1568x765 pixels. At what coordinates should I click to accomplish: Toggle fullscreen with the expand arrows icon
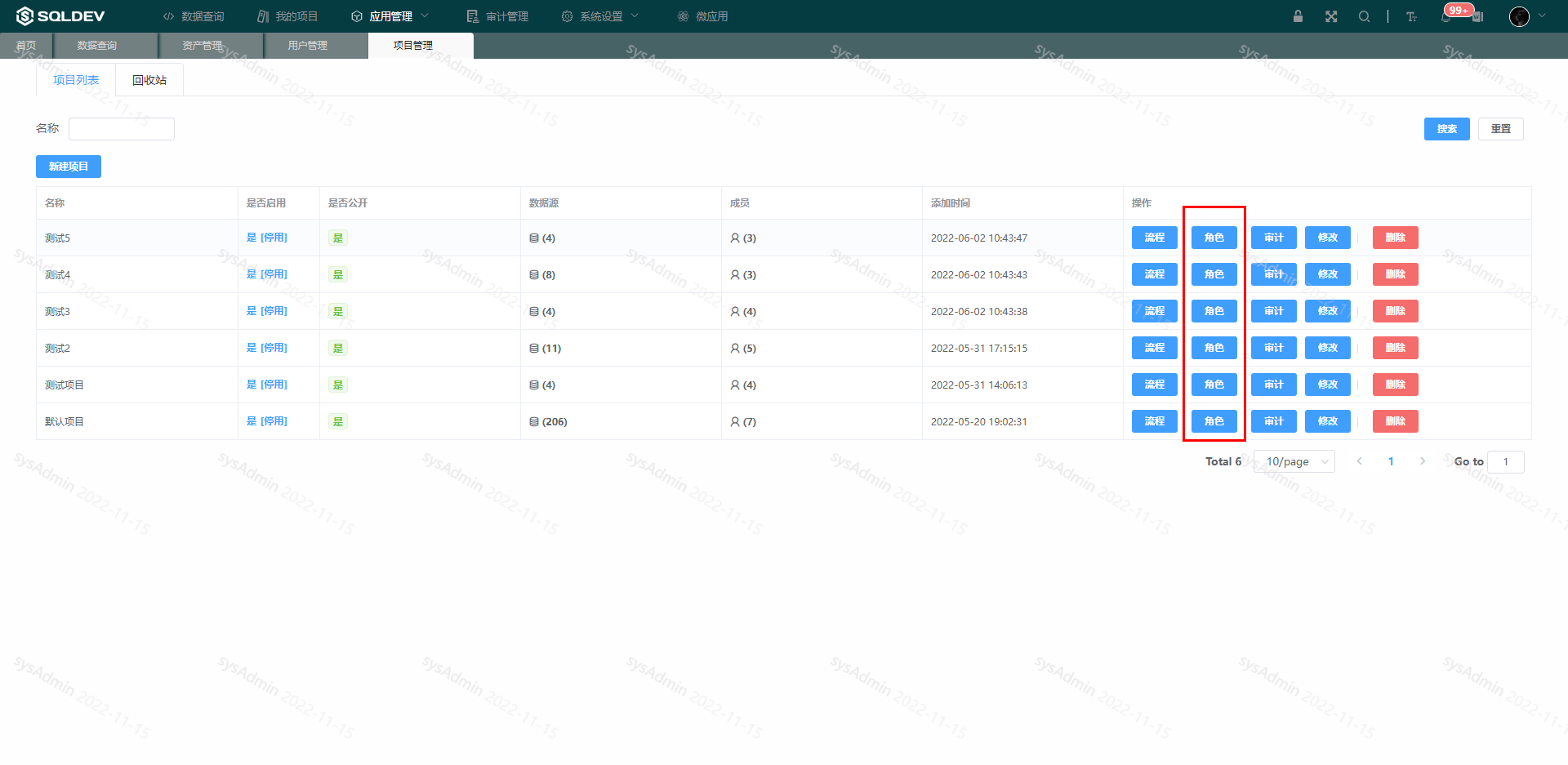pyautogui.click(x=1331, y=16)
